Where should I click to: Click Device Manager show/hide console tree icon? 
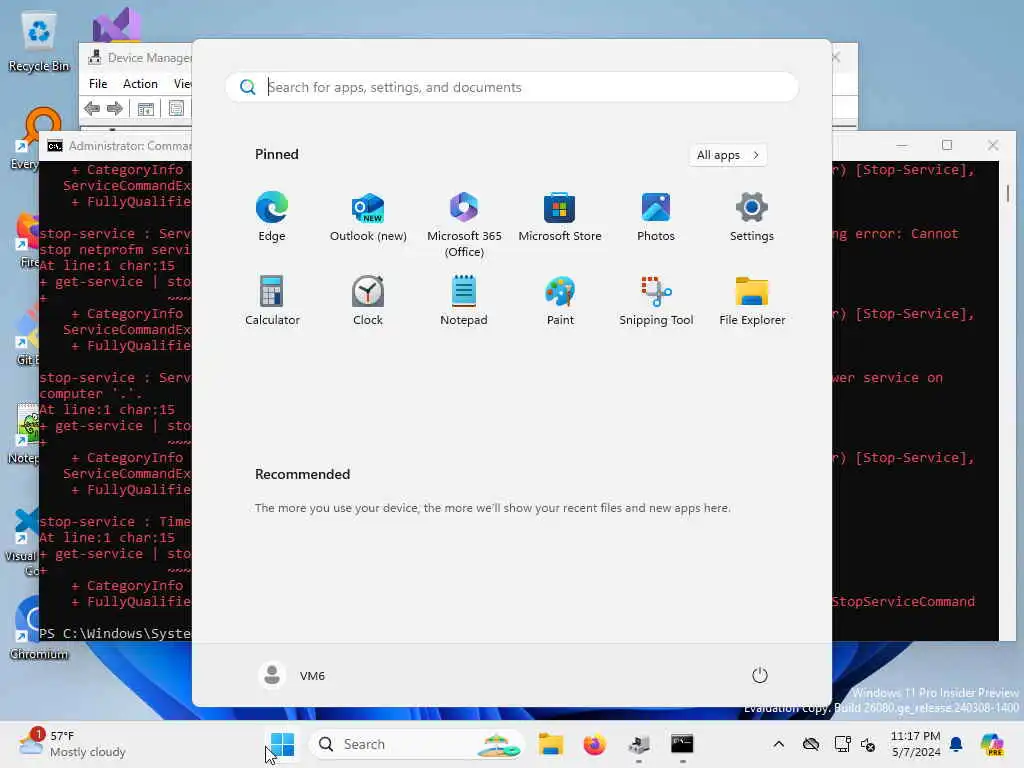click(146, 108)
